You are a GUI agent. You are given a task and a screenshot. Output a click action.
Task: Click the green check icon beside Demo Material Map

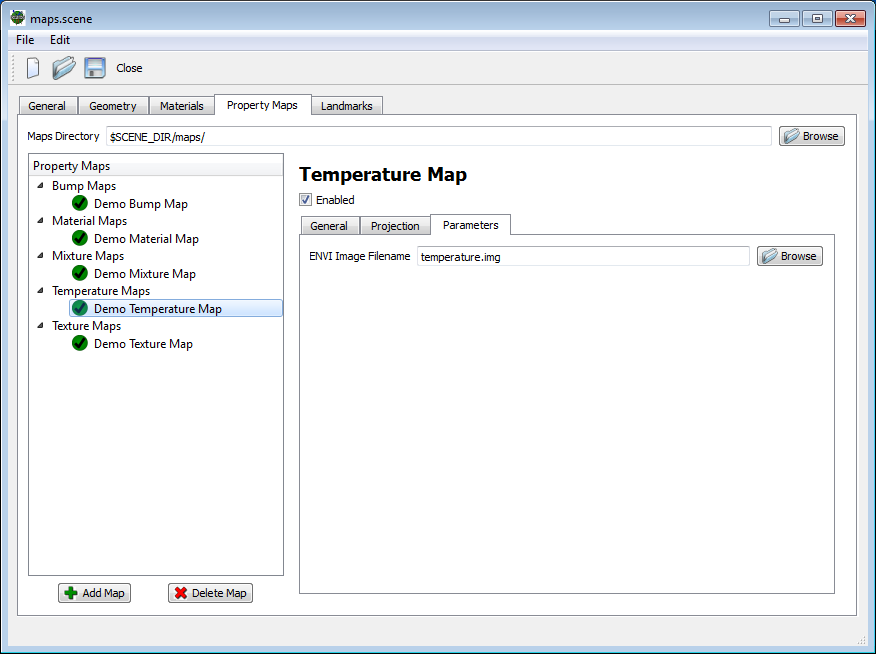coord(79,238)
